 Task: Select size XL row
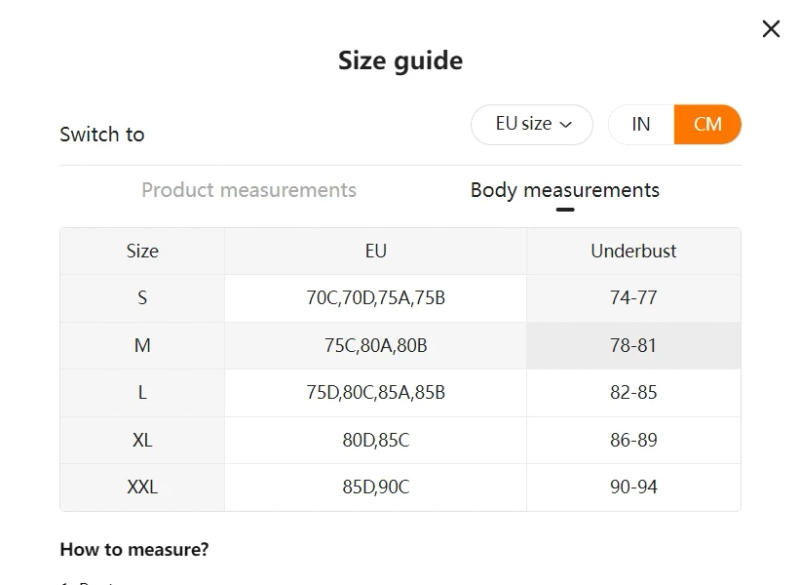point(142,439)
